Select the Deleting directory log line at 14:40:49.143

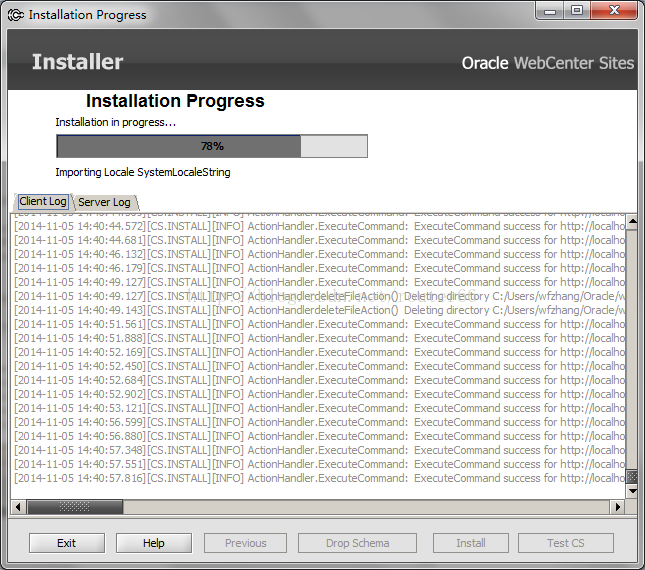[x=319, y=310]
